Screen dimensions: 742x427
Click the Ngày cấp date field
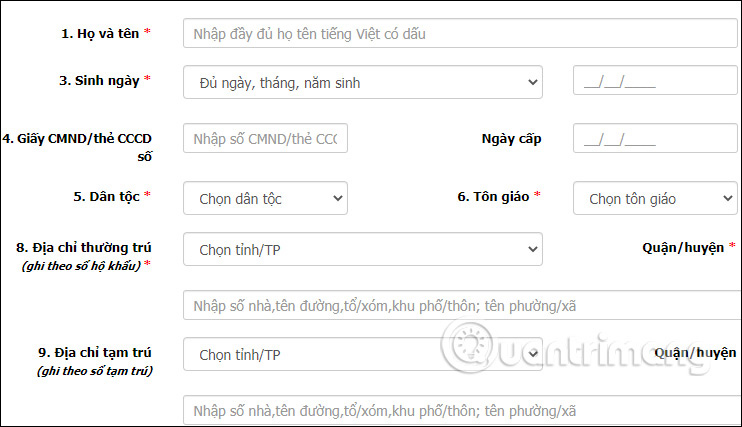(x=655, y=138)
